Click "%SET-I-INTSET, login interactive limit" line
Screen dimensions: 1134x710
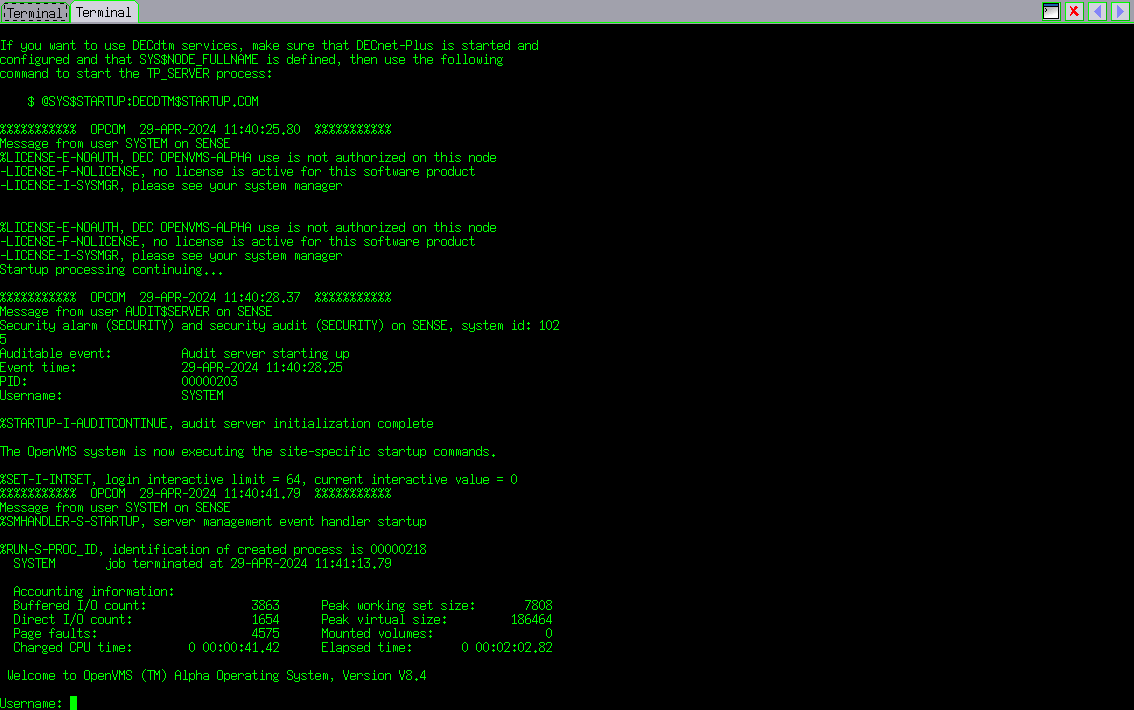tap(258, 479)
